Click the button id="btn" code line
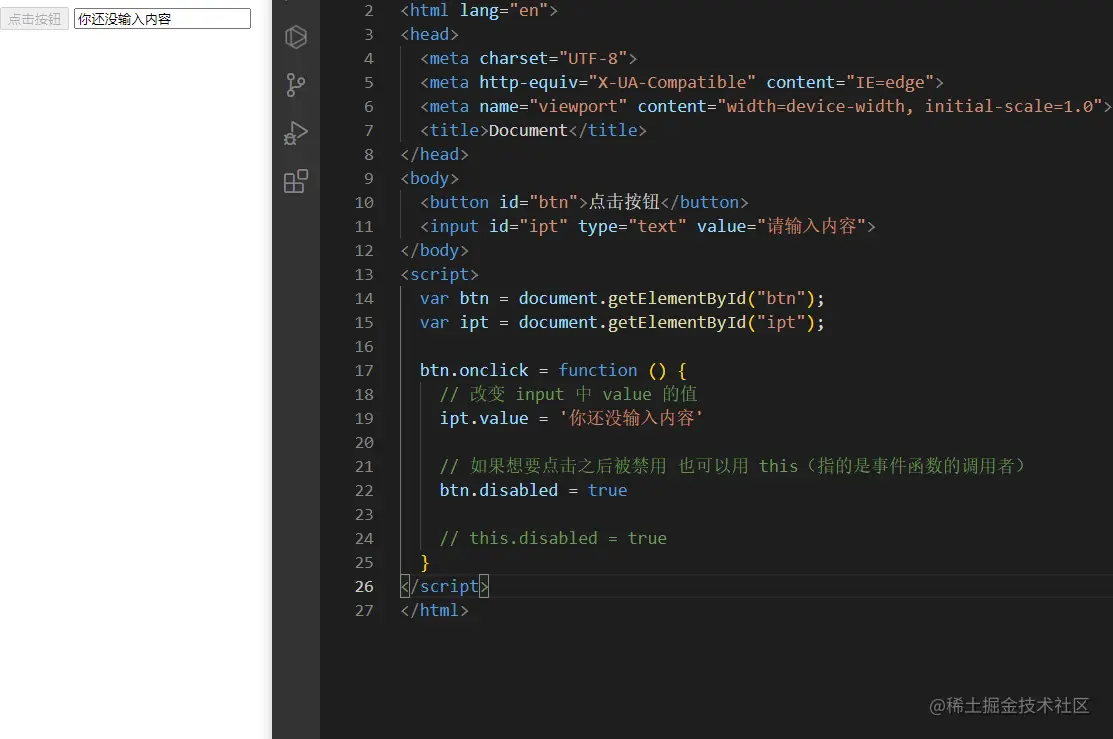The height and width of the screenshot is (739, 1113). (x=584, y=202)
